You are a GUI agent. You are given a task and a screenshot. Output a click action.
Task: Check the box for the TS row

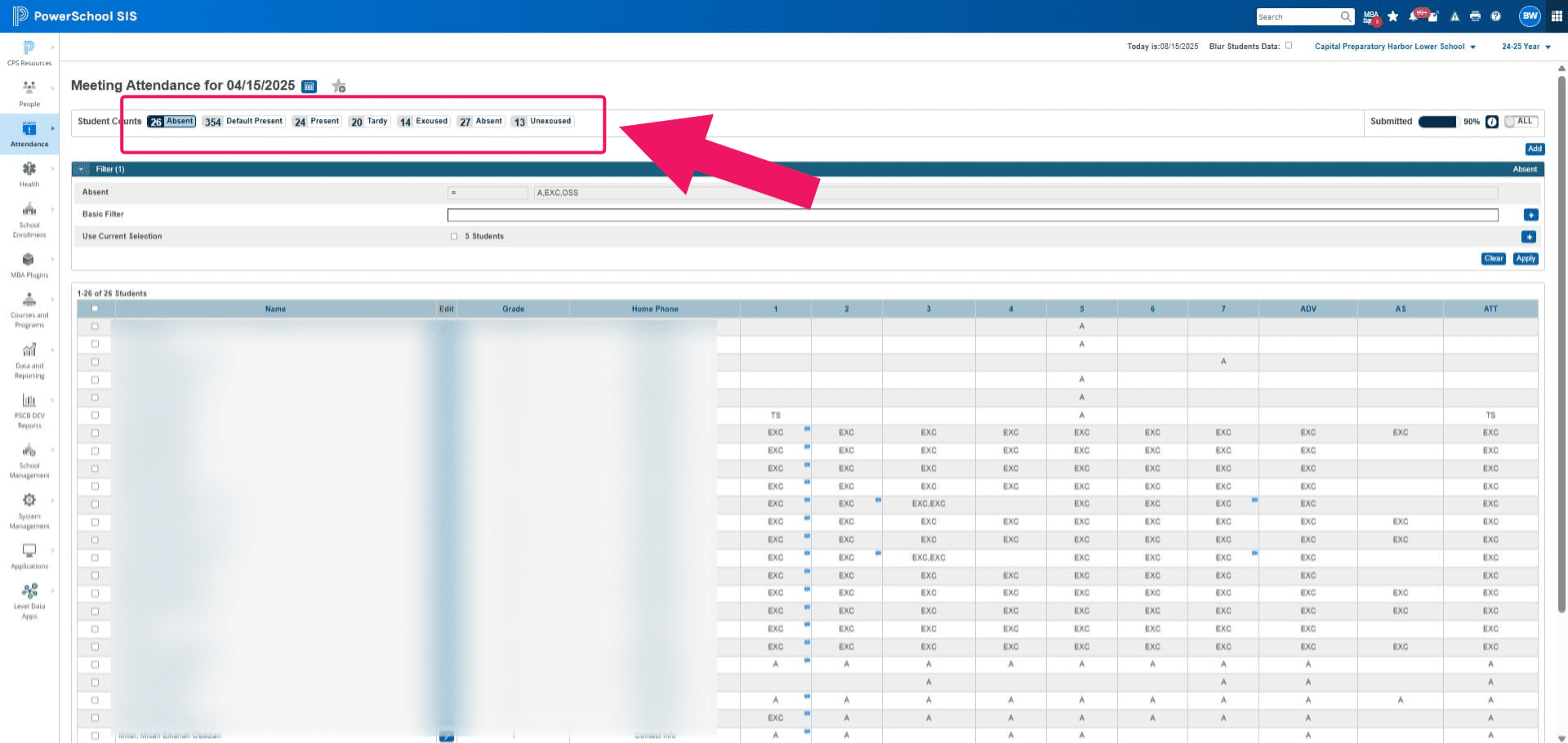pyautogui.click(x=95, y=415)
